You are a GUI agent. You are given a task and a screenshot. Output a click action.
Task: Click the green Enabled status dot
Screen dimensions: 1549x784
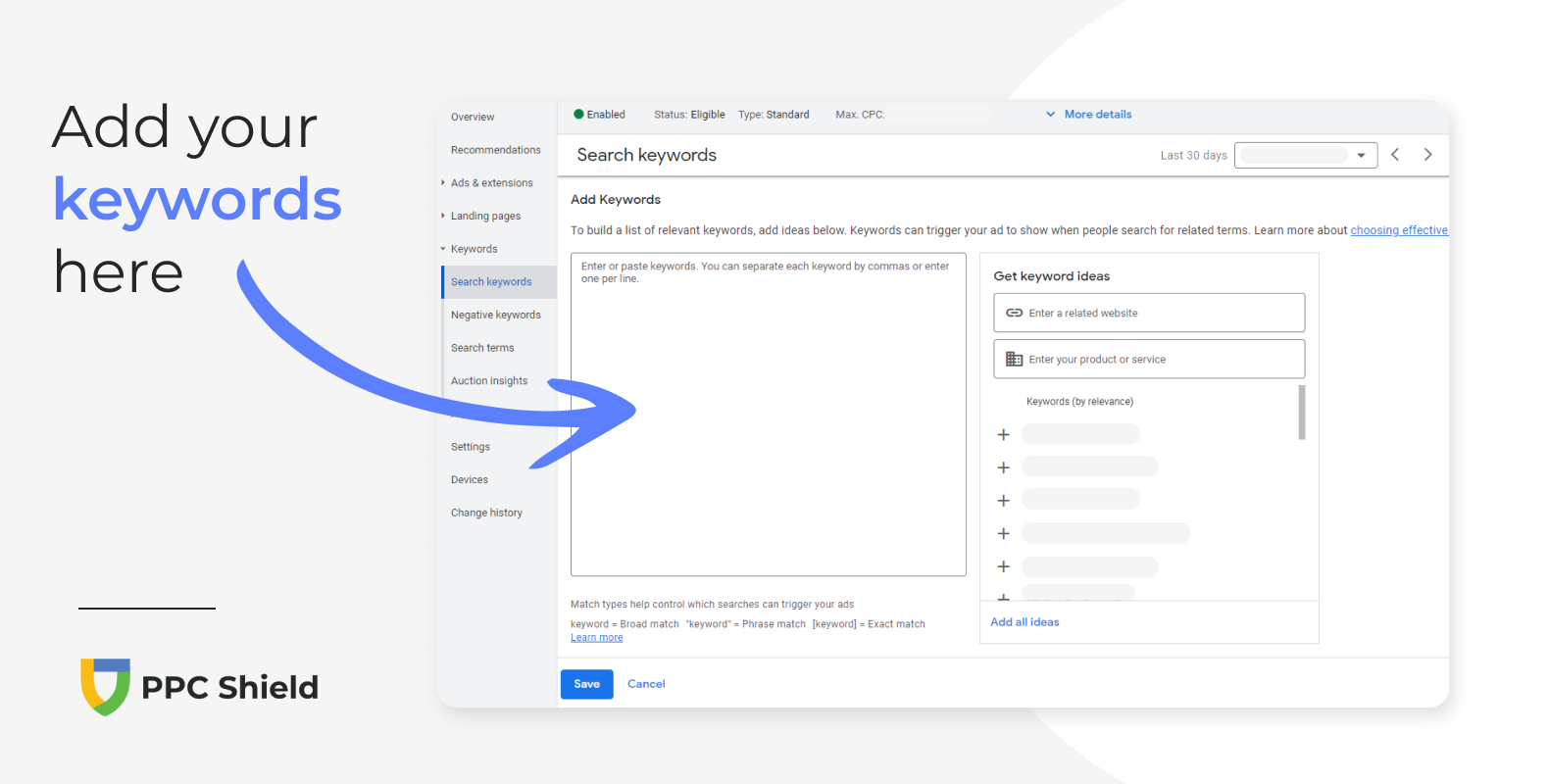[578, 115]
